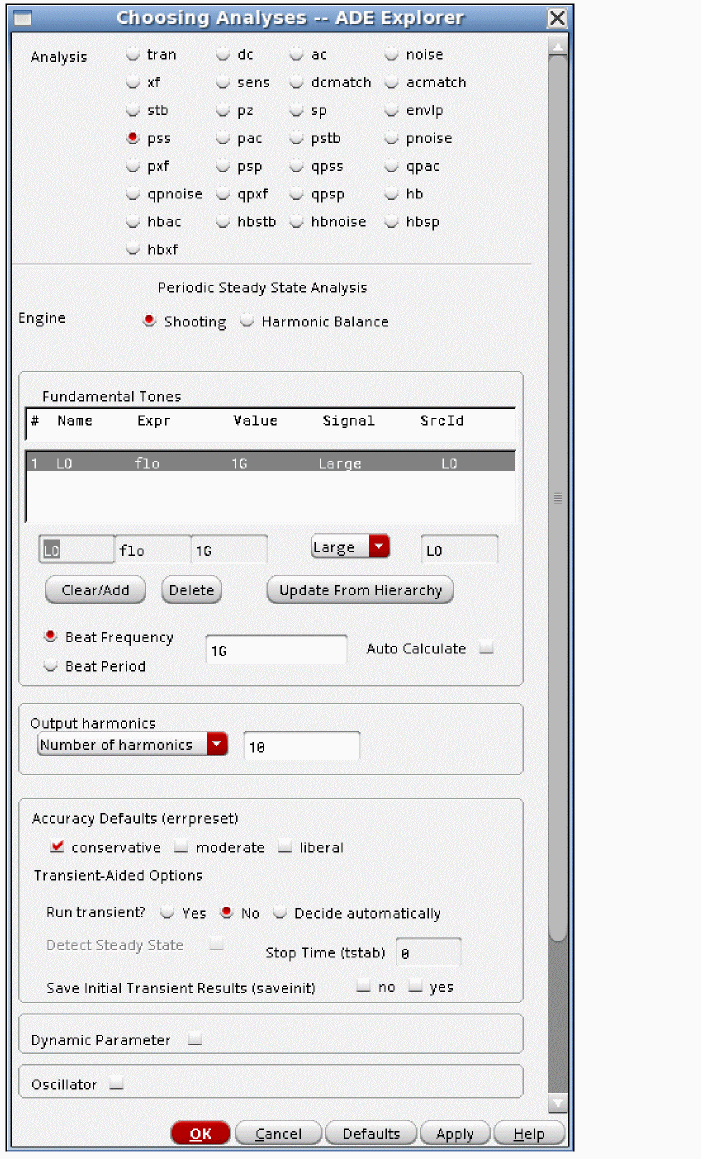Select the pz analysis
Viewport: 701px width, 1159px height.
point(223,110)
